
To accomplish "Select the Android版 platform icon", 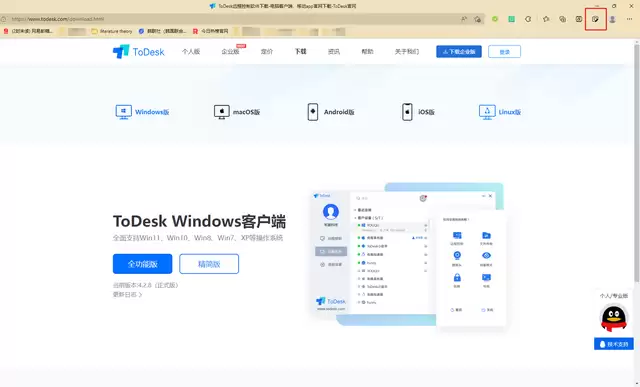I will coord(313,111).
